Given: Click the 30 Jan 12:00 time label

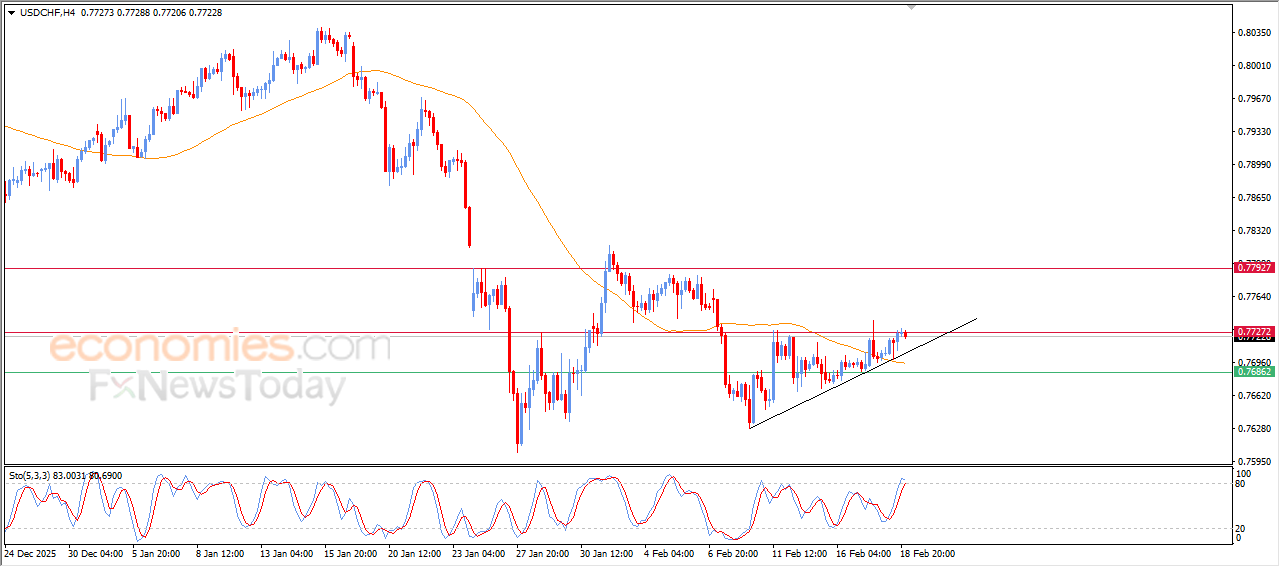Looking at the screenshot, I should 608,552.
